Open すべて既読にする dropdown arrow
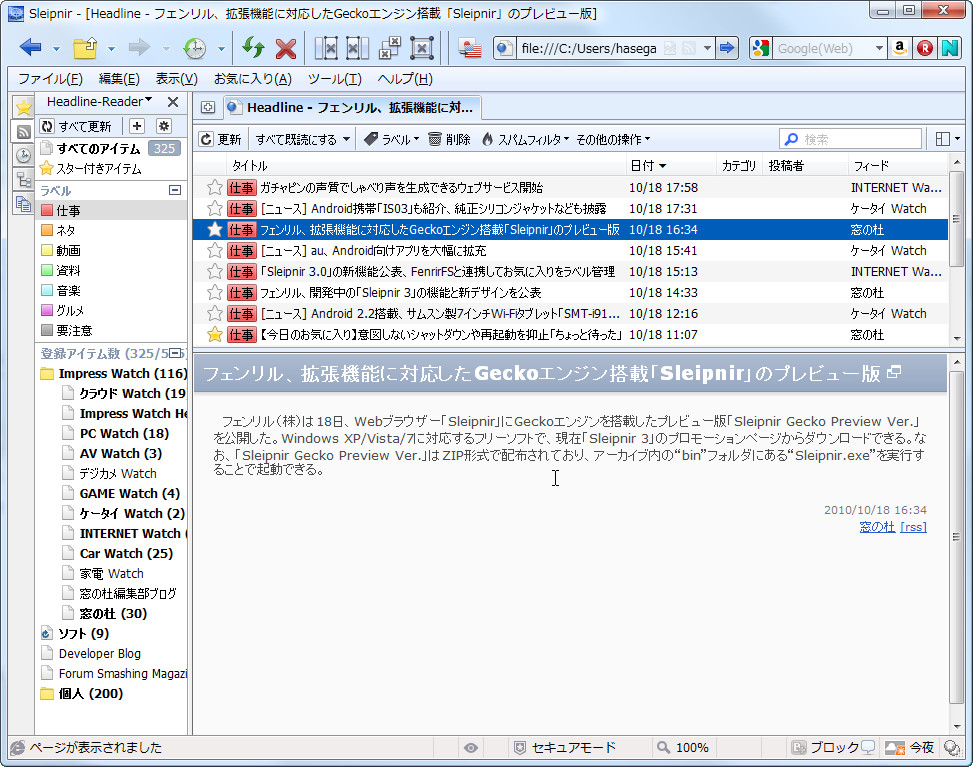This screenshot has height=767, width=973. pyautogui.click(x=346, y=140)
